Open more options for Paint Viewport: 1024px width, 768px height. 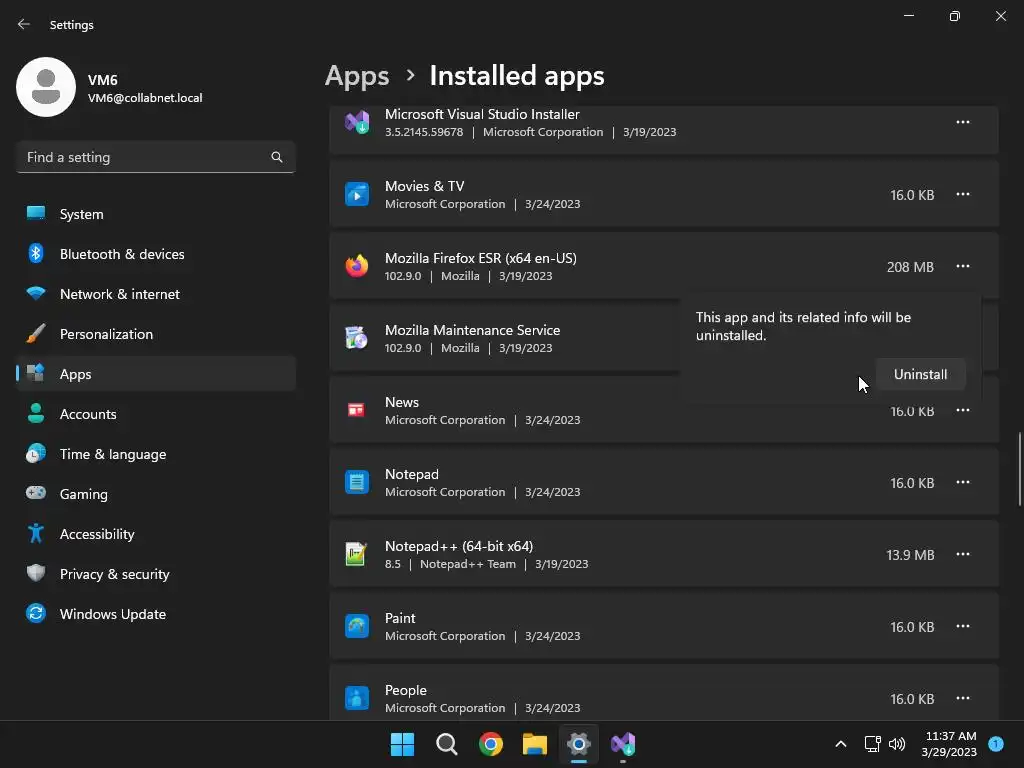click(963, 626)
